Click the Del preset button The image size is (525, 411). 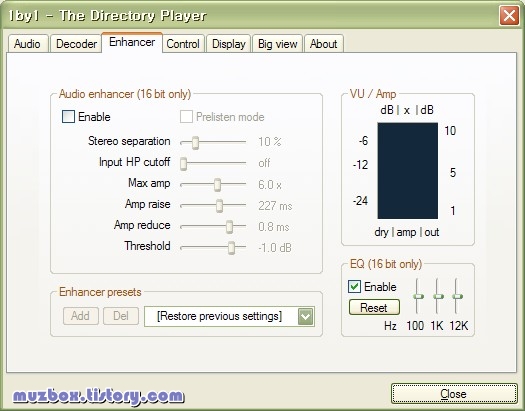[121, 316]
